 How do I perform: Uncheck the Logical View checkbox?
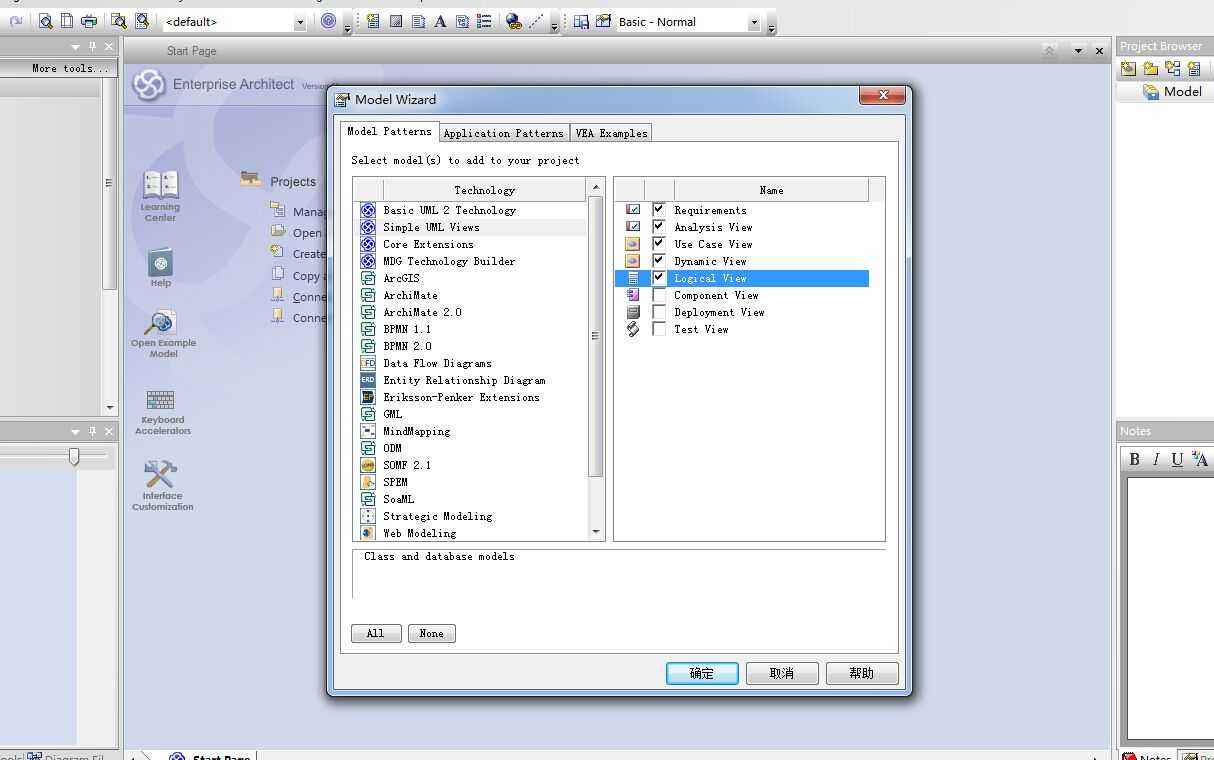[x=659, y=278]
